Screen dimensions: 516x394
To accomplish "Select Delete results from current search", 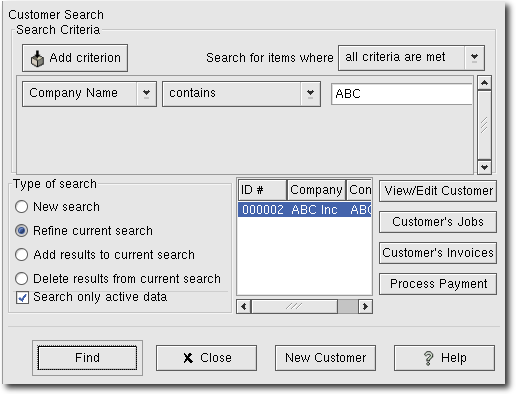I will click(21, 279).
